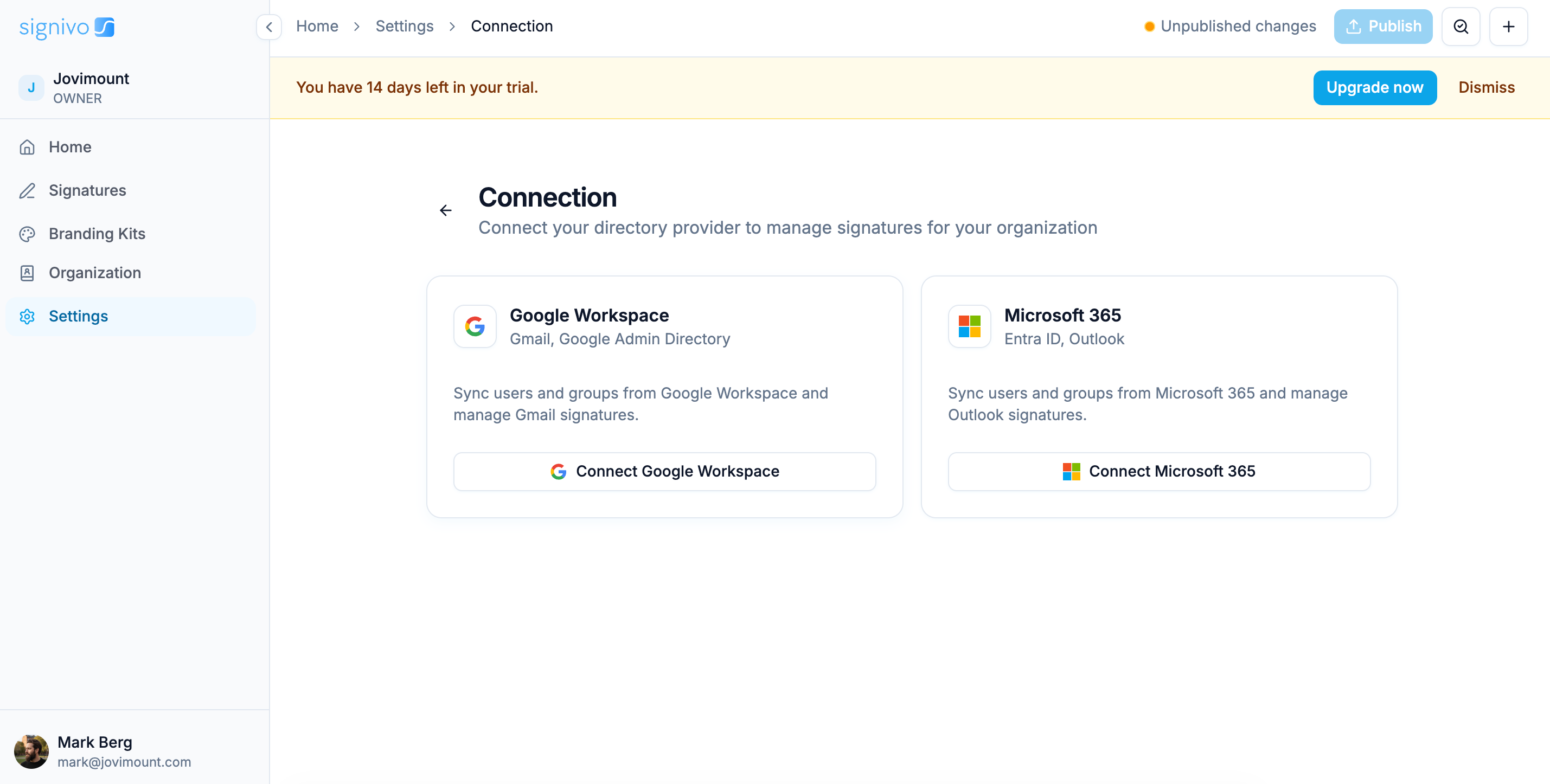This screenshot has height=784, width=1550.
Task: Click the Signivo logo
Action: click(67, 27)
